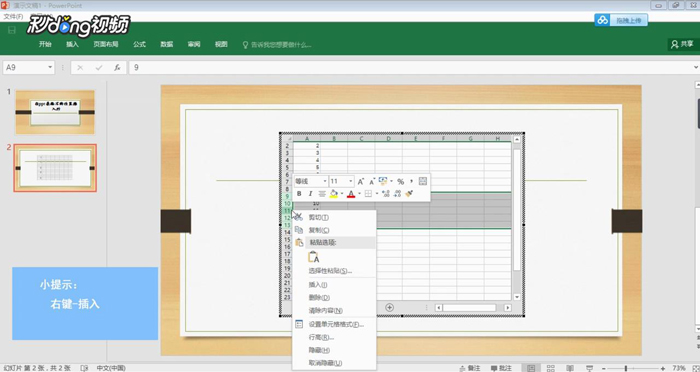Open the font color dropdown arrow

(x=359, y=194)
